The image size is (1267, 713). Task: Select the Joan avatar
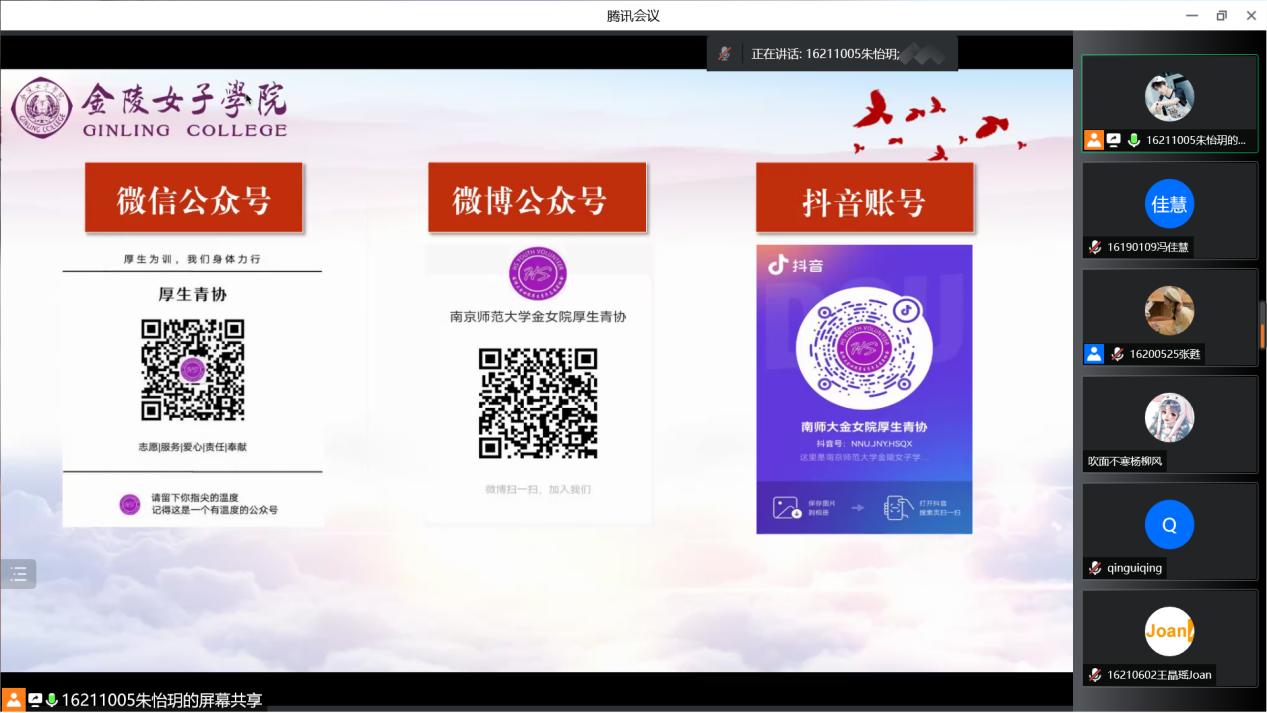click(1169, 632)
